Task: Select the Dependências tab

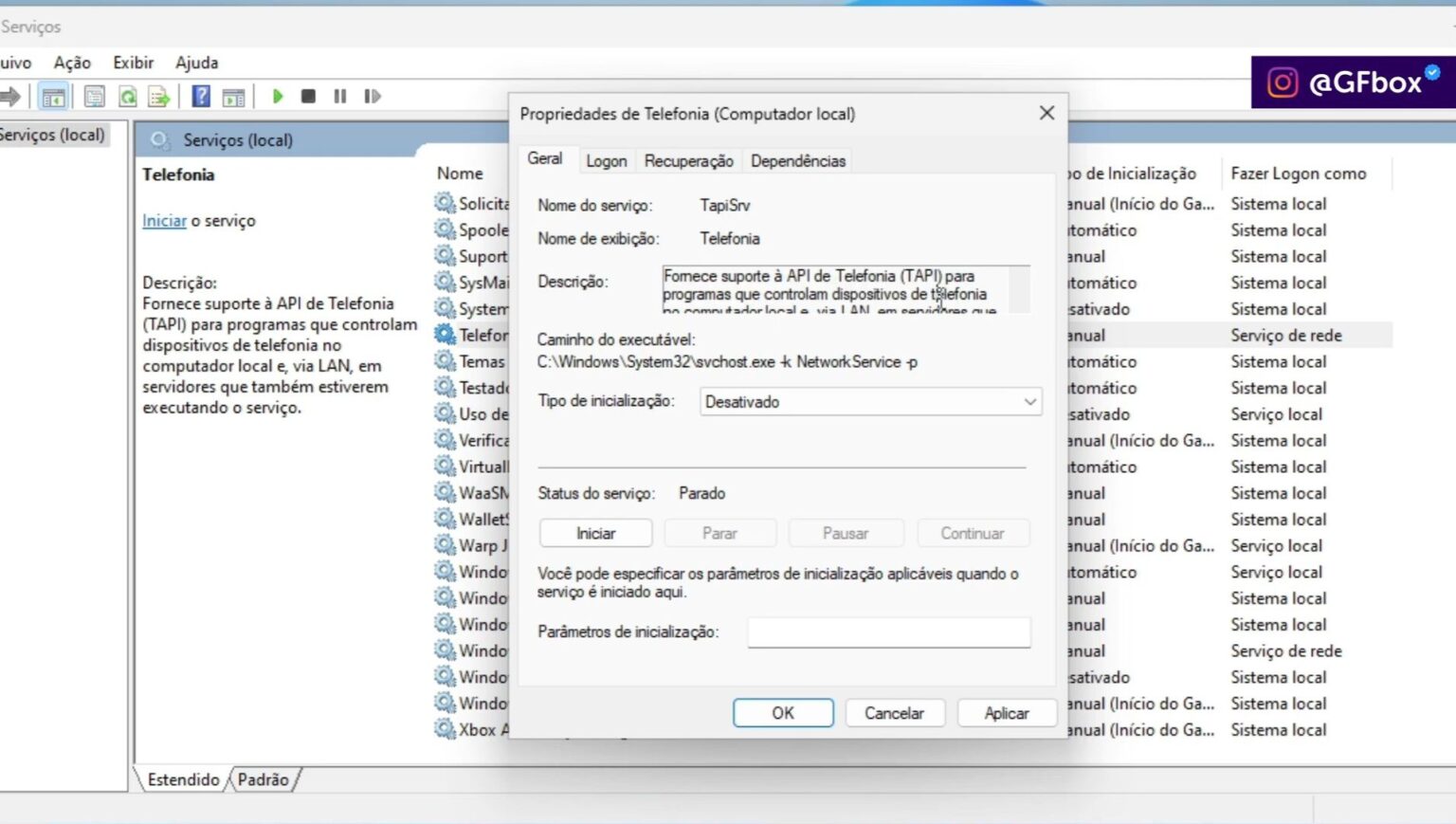Action: (798, 161)
